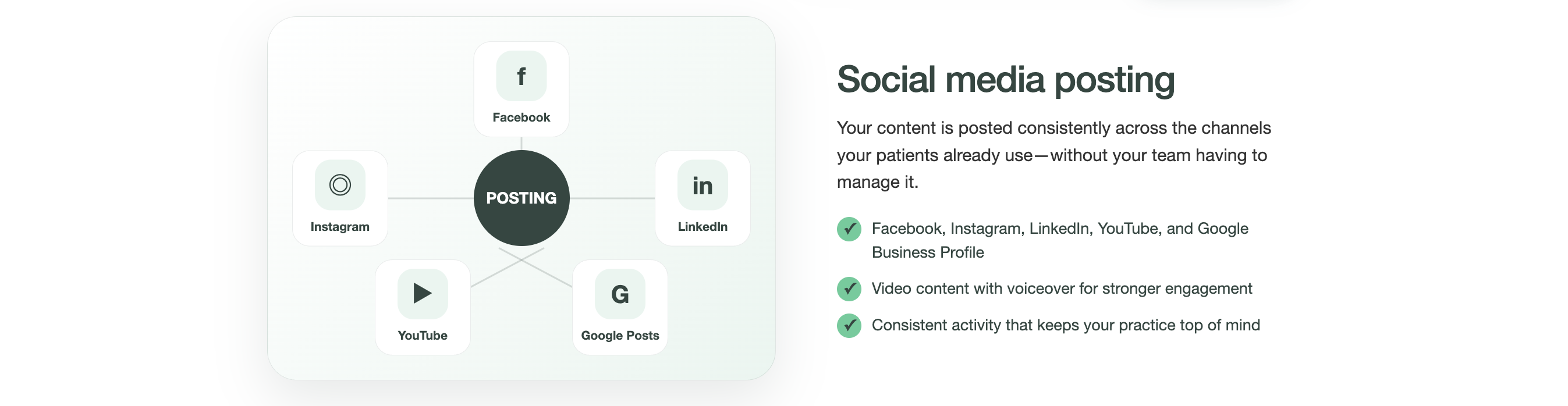Click checkmark beside Facebook, Instagram, LinkedIn item
Viewport: 1568px width, 406px height.
click(x=849, y=229)
